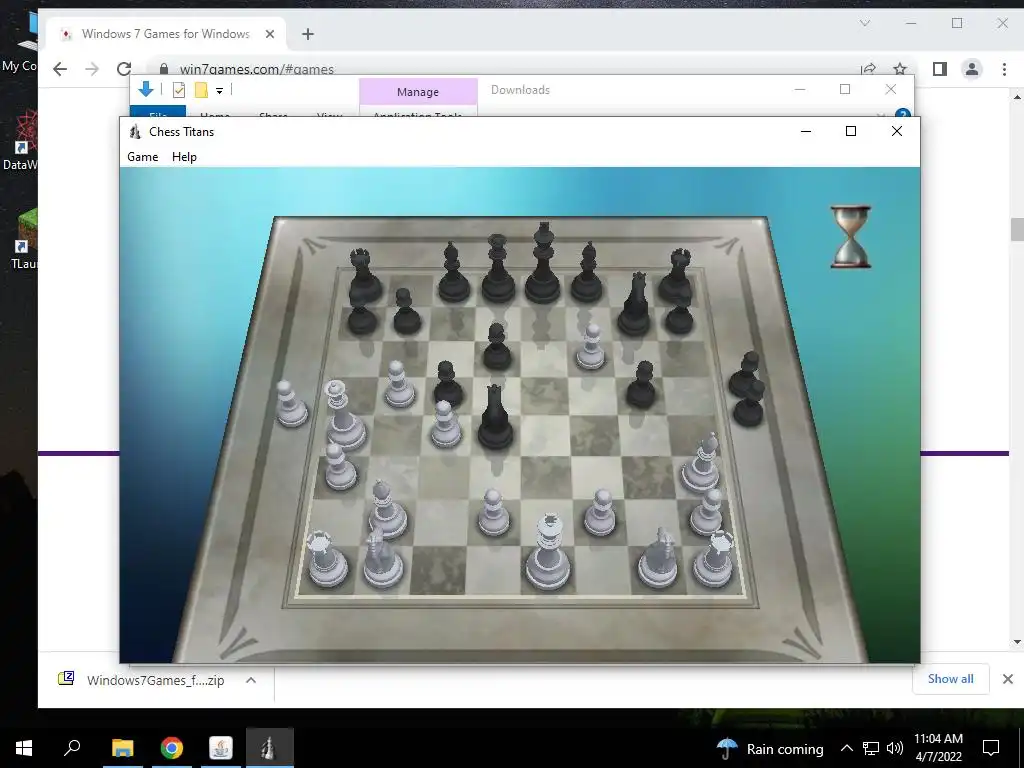Select the black queen beside the black king
The width and height of the screenshot is (1024, 768).
click(x=498, y=269)
